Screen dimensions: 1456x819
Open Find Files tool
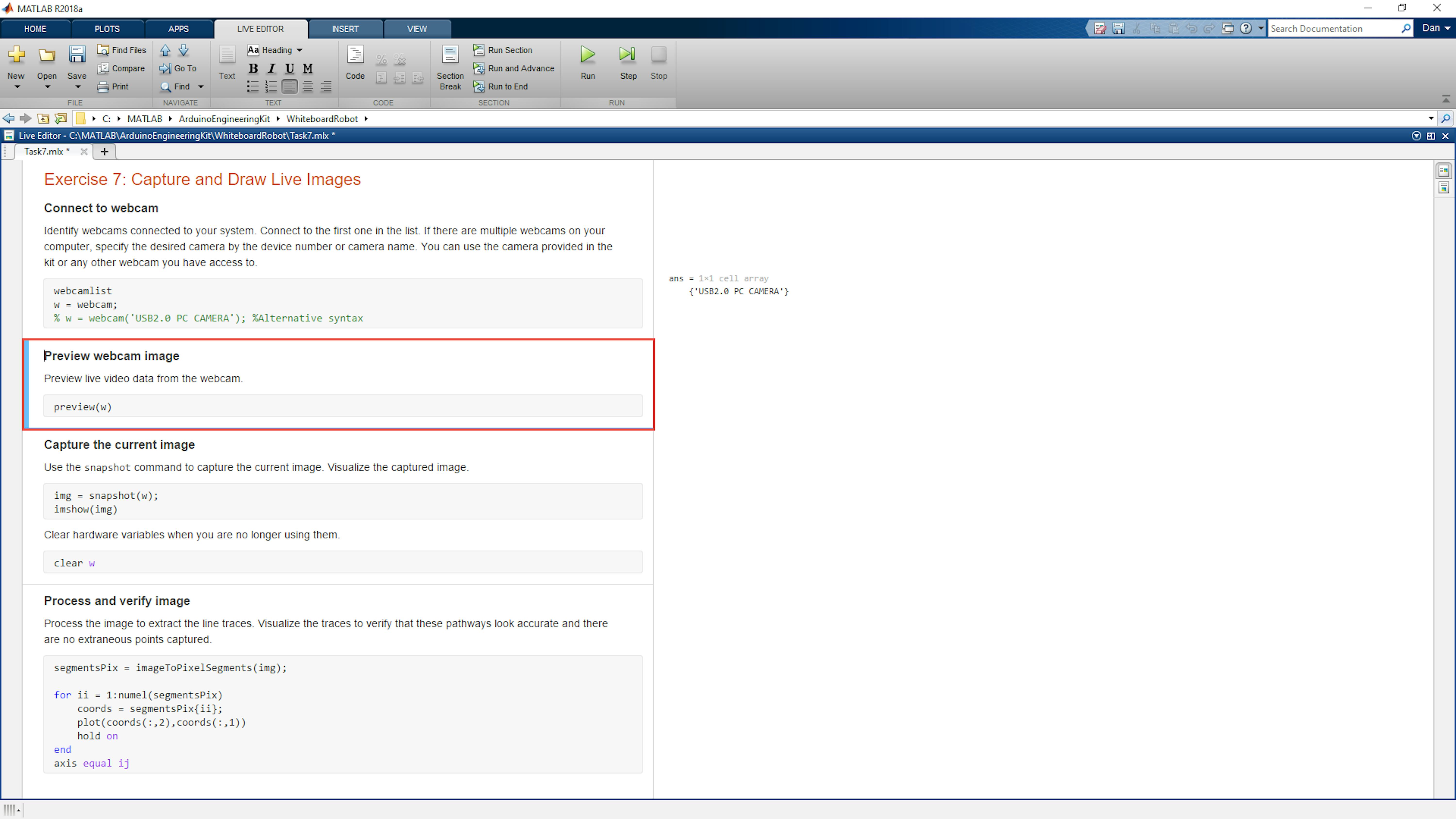[122, 50]
